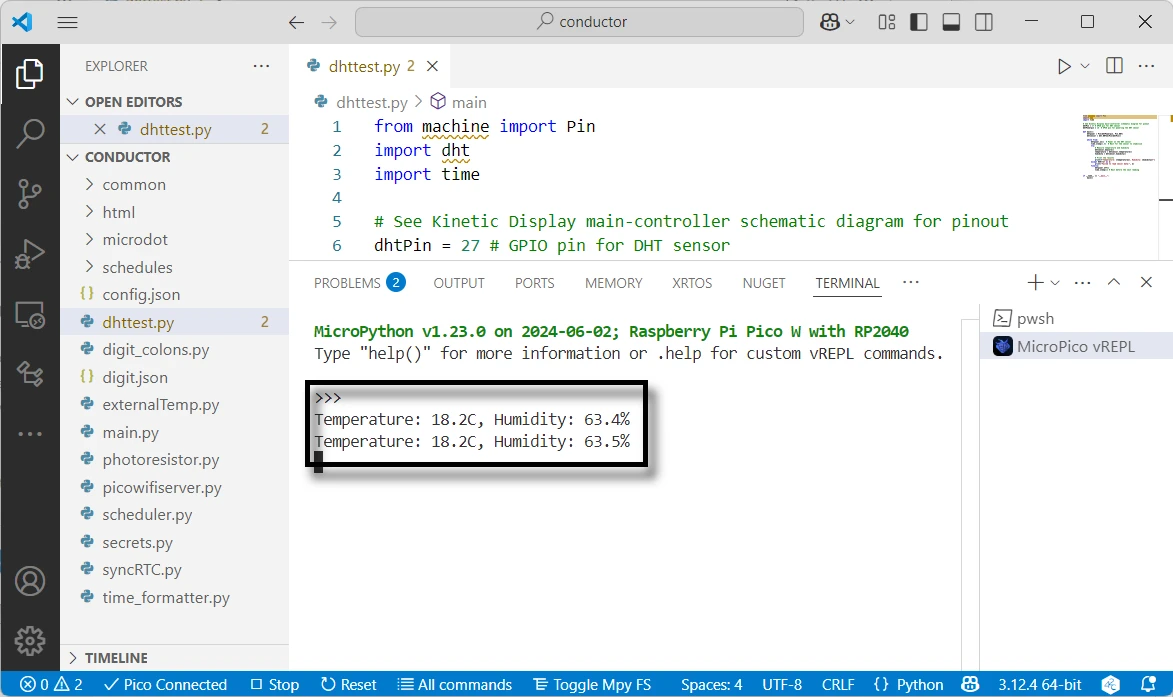The height and width of the screenshot is (697, 1173).
Task: Switch to the XRTOS panel tab
Action: tap(692, 283)
